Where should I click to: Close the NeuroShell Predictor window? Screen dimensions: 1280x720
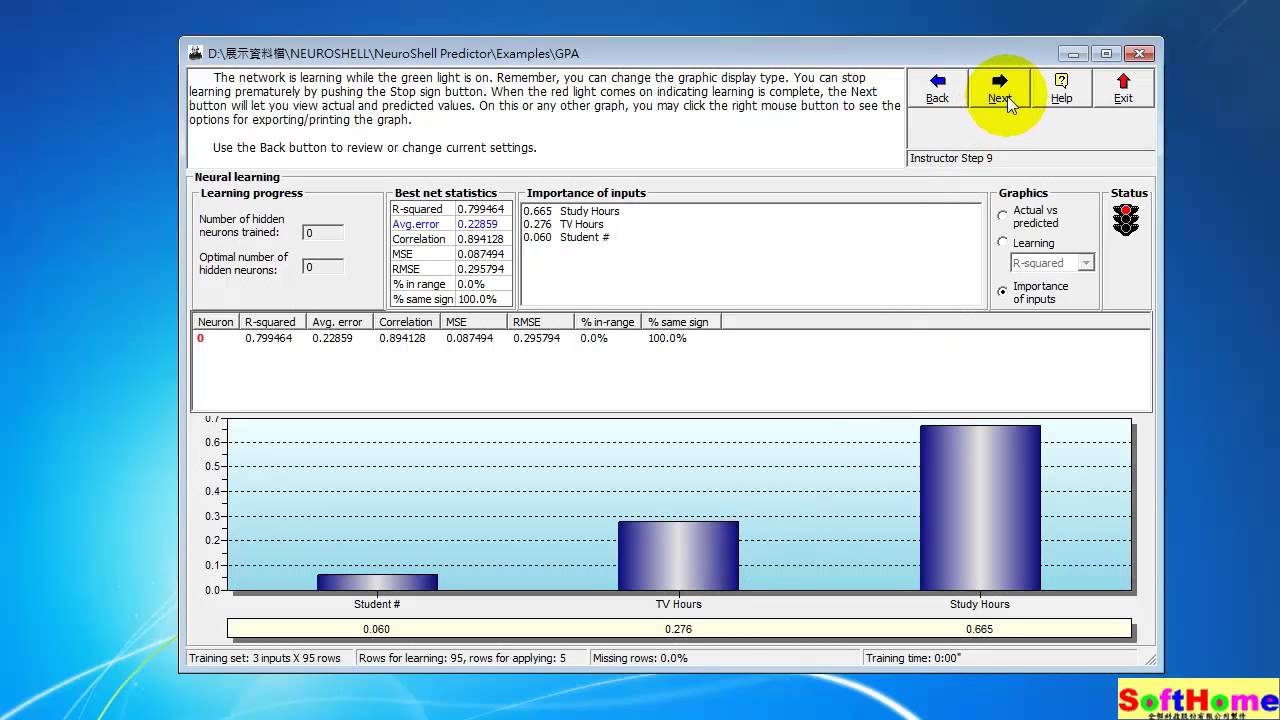1139,54
